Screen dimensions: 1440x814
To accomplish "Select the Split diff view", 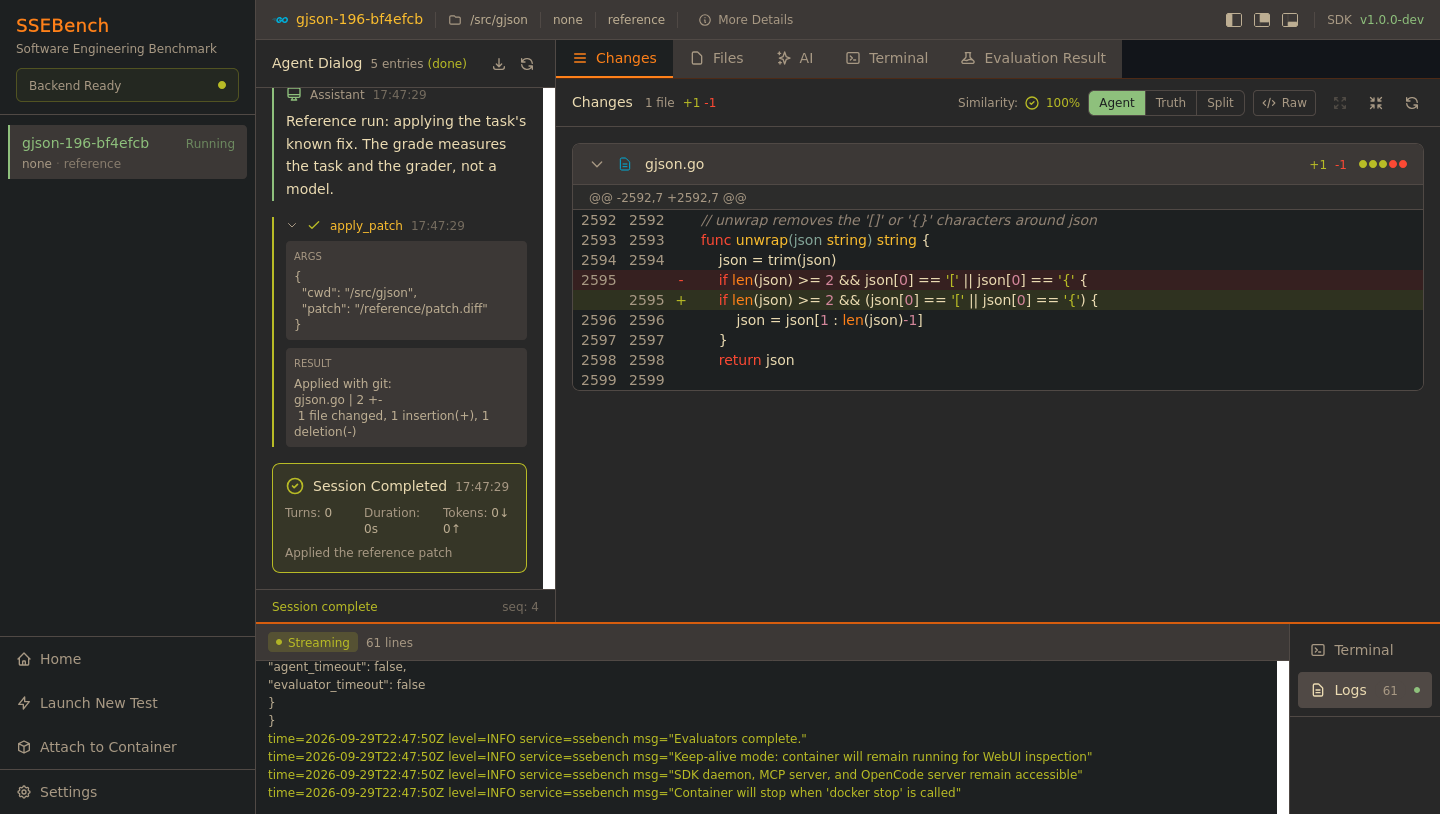I will (x=1220, y=103).
